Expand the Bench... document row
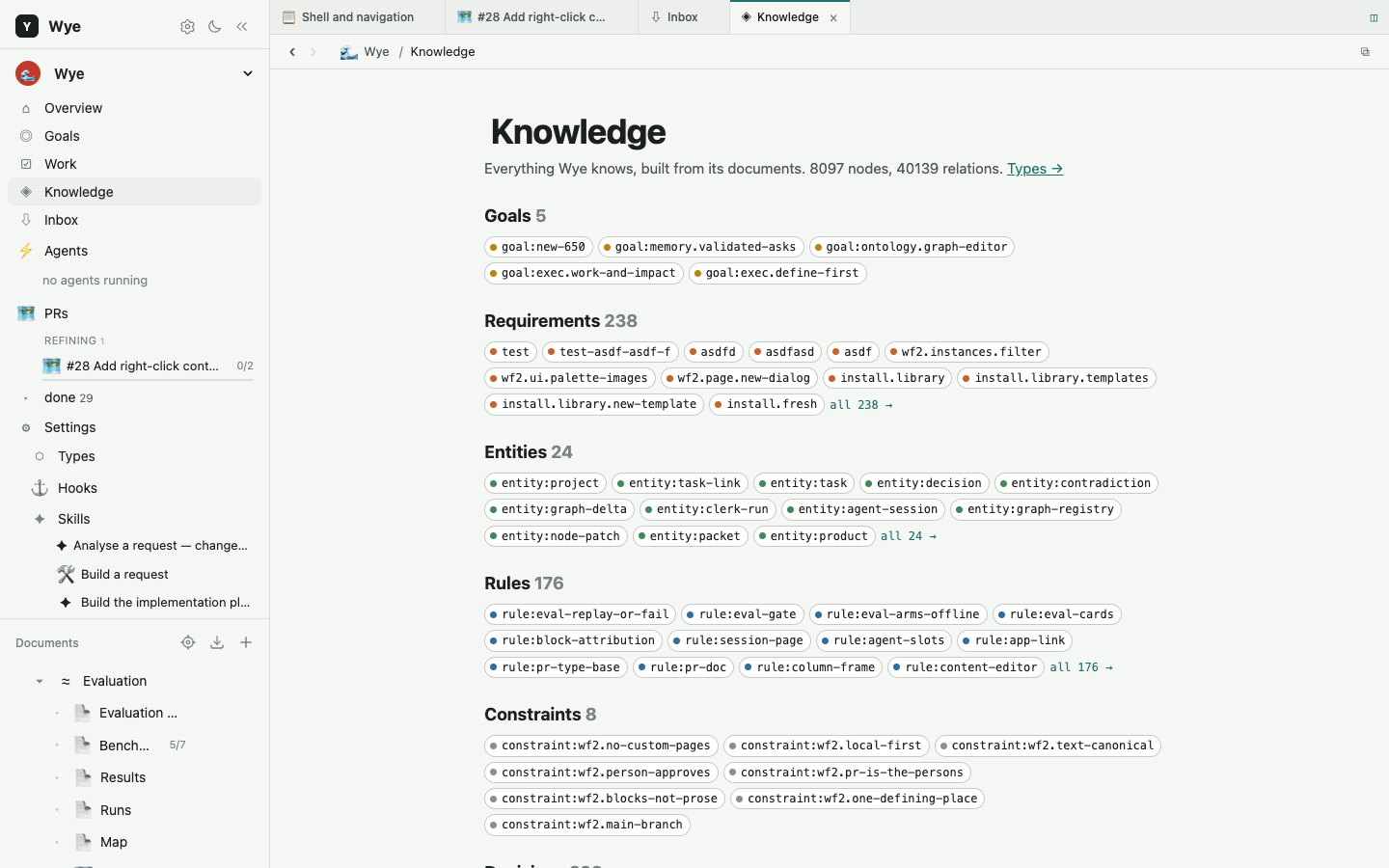Viewport: 1389px width, 868px height. click(57, 746)
